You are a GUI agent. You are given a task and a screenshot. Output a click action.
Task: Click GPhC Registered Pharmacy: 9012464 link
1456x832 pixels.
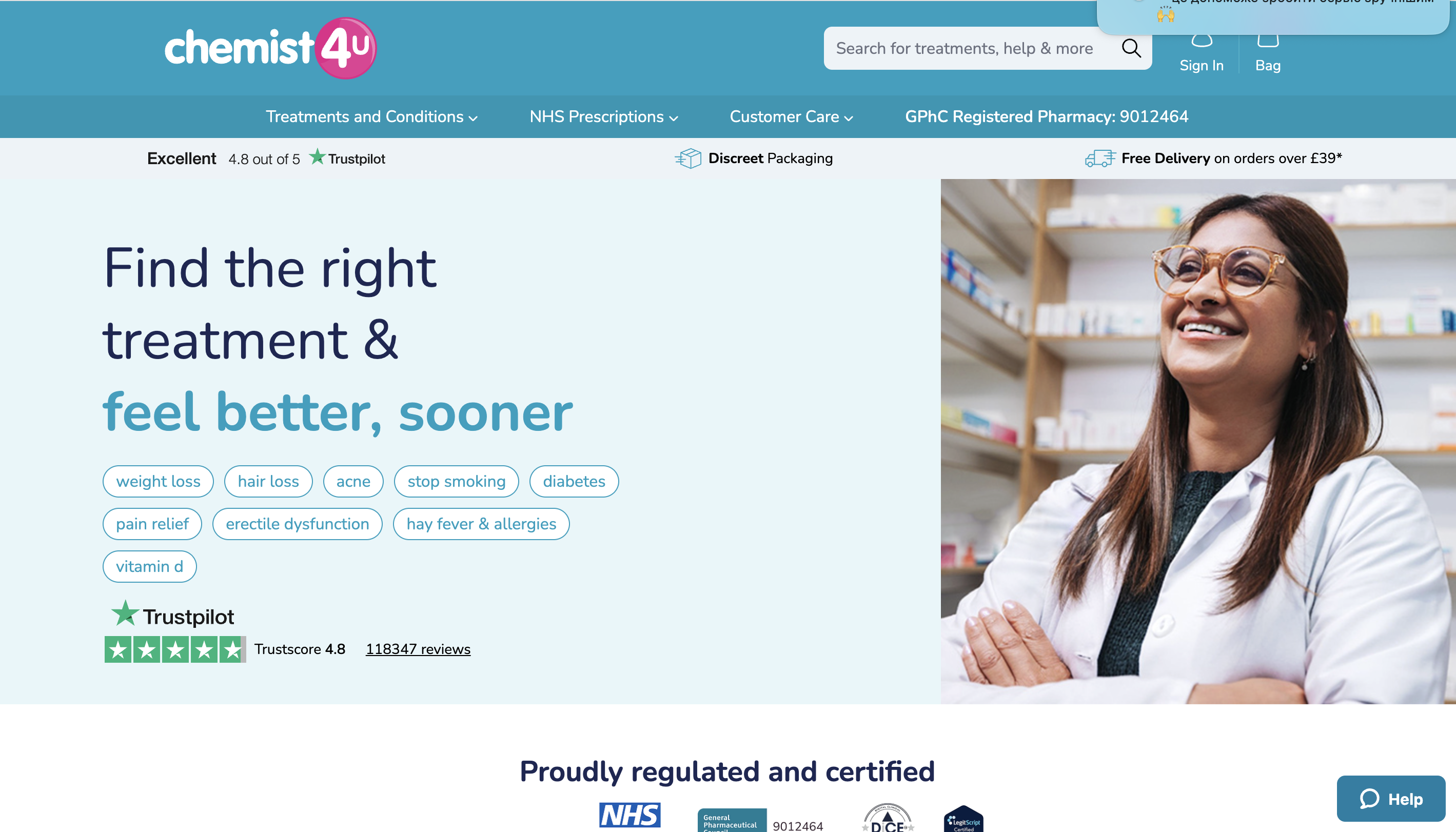(x=1046, y=116)
